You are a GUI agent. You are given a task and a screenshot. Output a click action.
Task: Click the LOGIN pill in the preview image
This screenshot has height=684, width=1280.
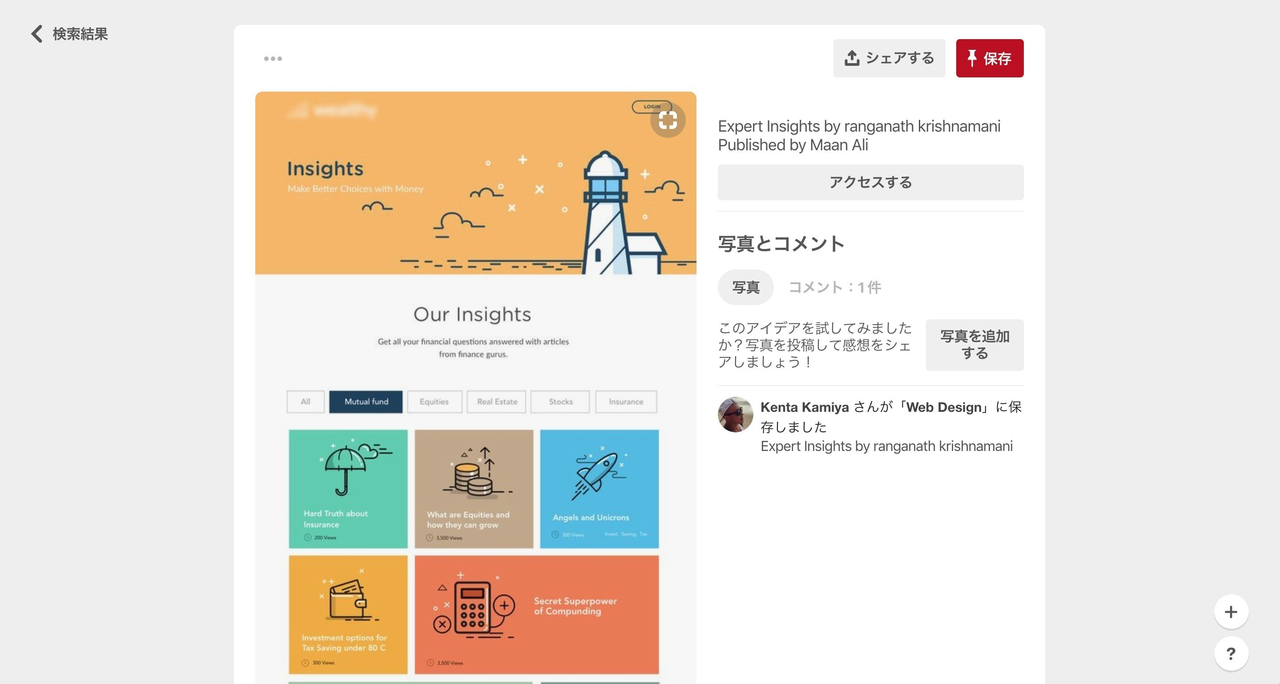[650, 105]
